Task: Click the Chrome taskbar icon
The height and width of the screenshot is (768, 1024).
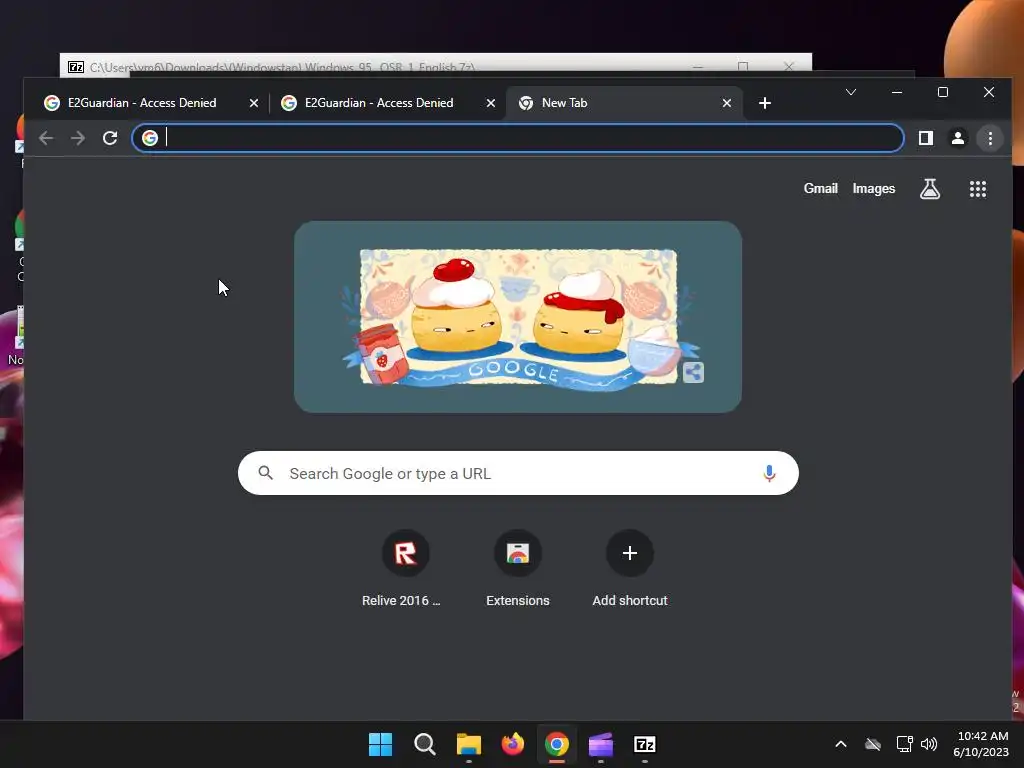Action: pyautogui.click(x=556, y=744)
